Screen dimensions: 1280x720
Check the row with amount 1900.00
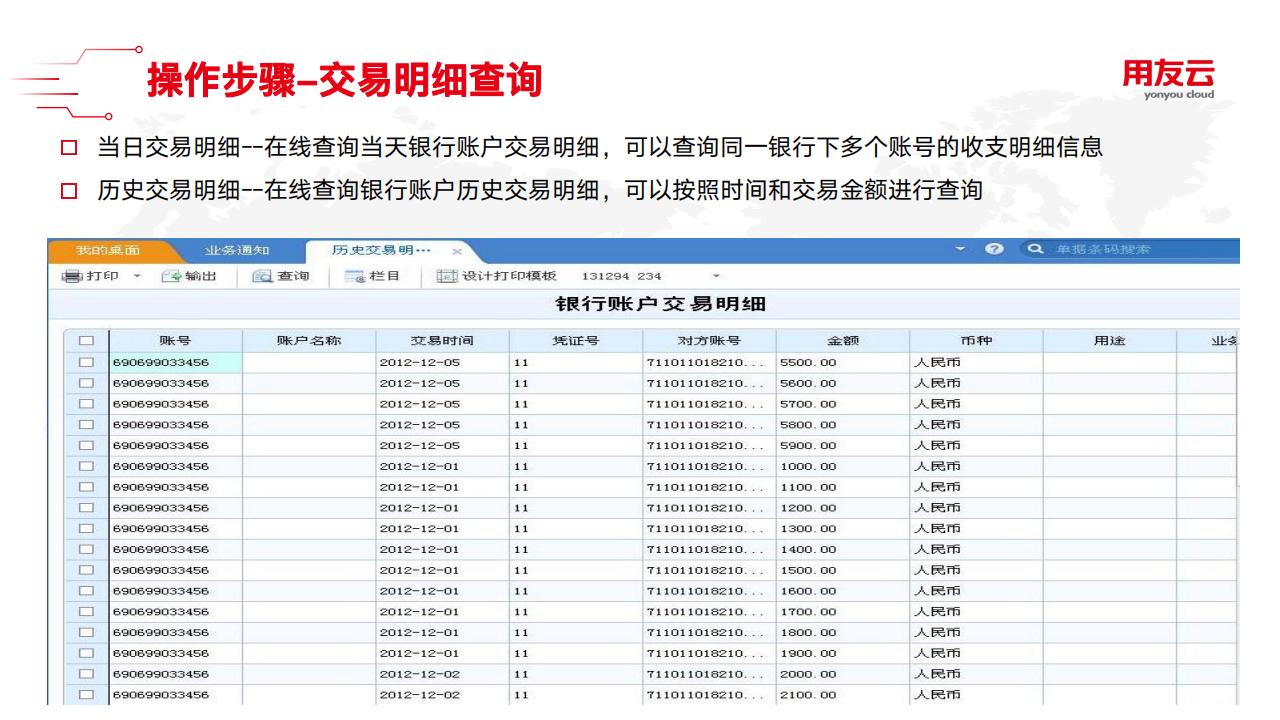pyautogui.click(x=85, y=653)
